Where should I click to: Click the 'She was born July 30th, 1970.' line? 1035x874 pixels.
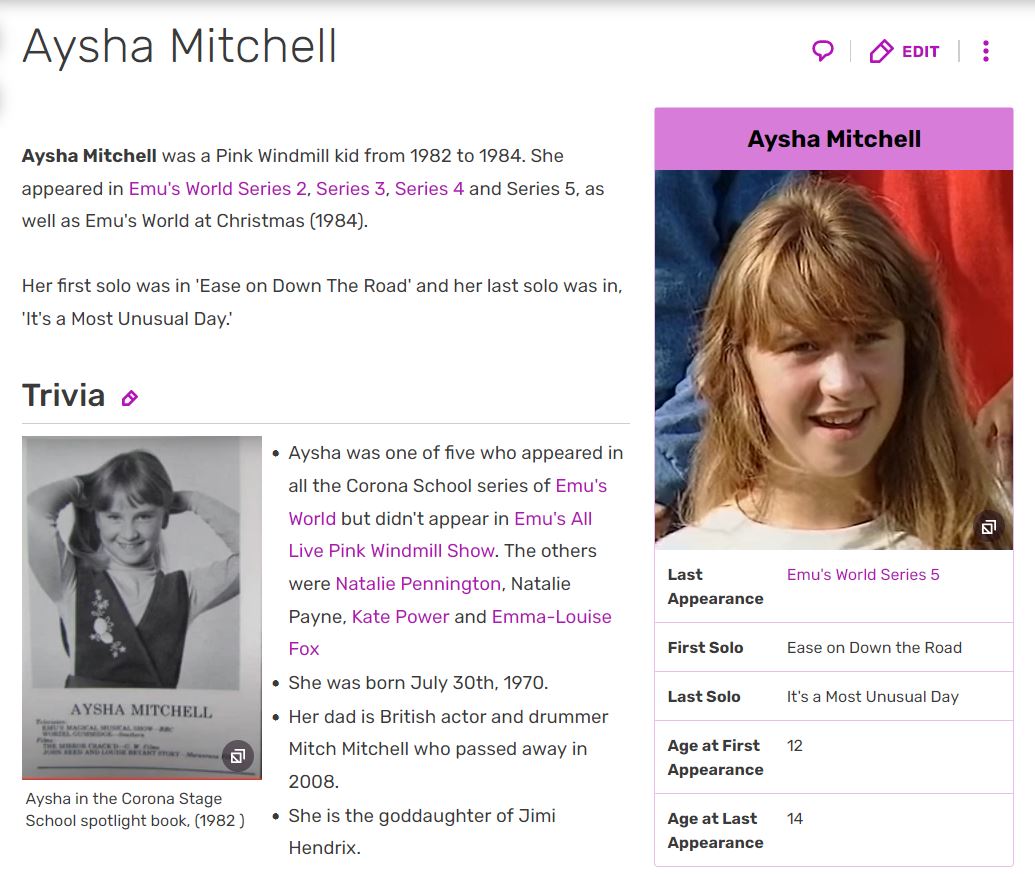tap(418, 683)
